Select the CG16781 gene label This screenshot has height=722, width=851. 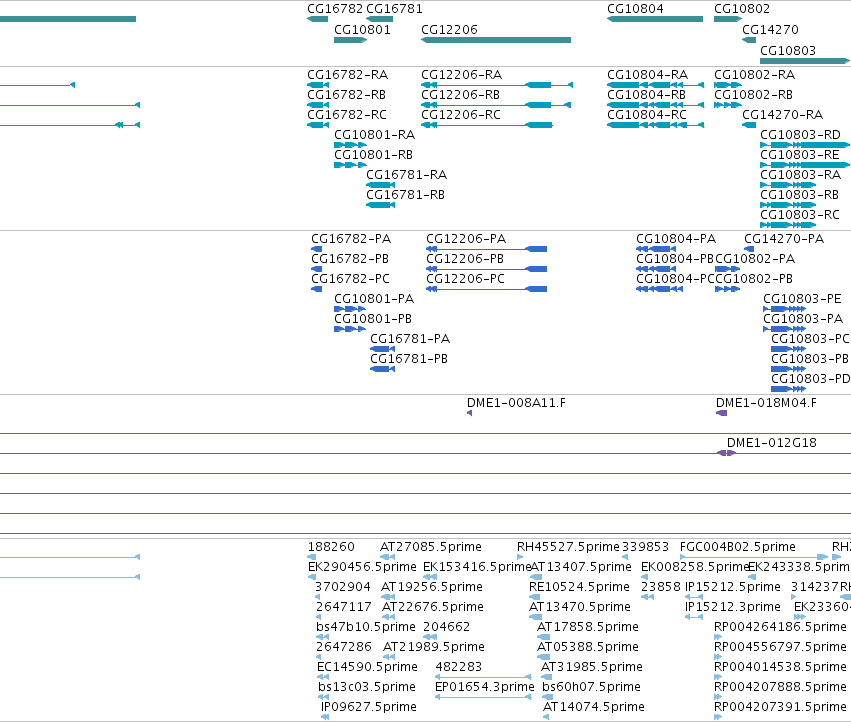(x=395, y=9)
